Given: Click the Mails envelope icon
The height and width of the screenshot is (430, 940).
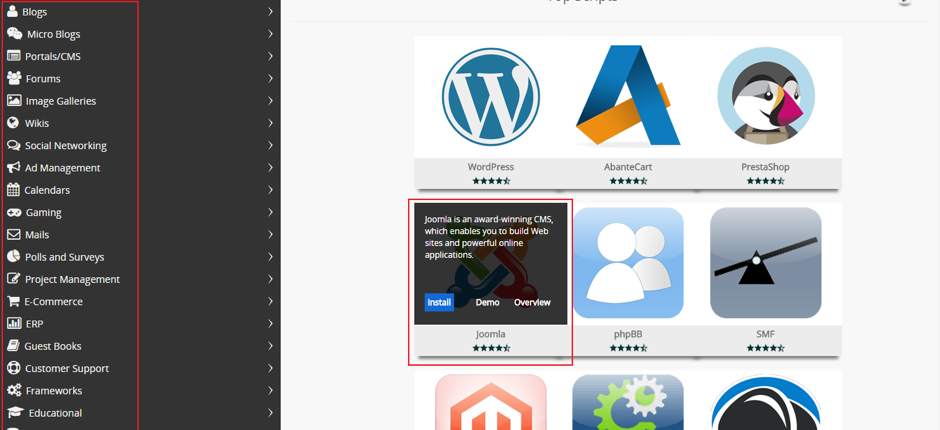Looking at the screenshot, I should click(x=13, y=234).
